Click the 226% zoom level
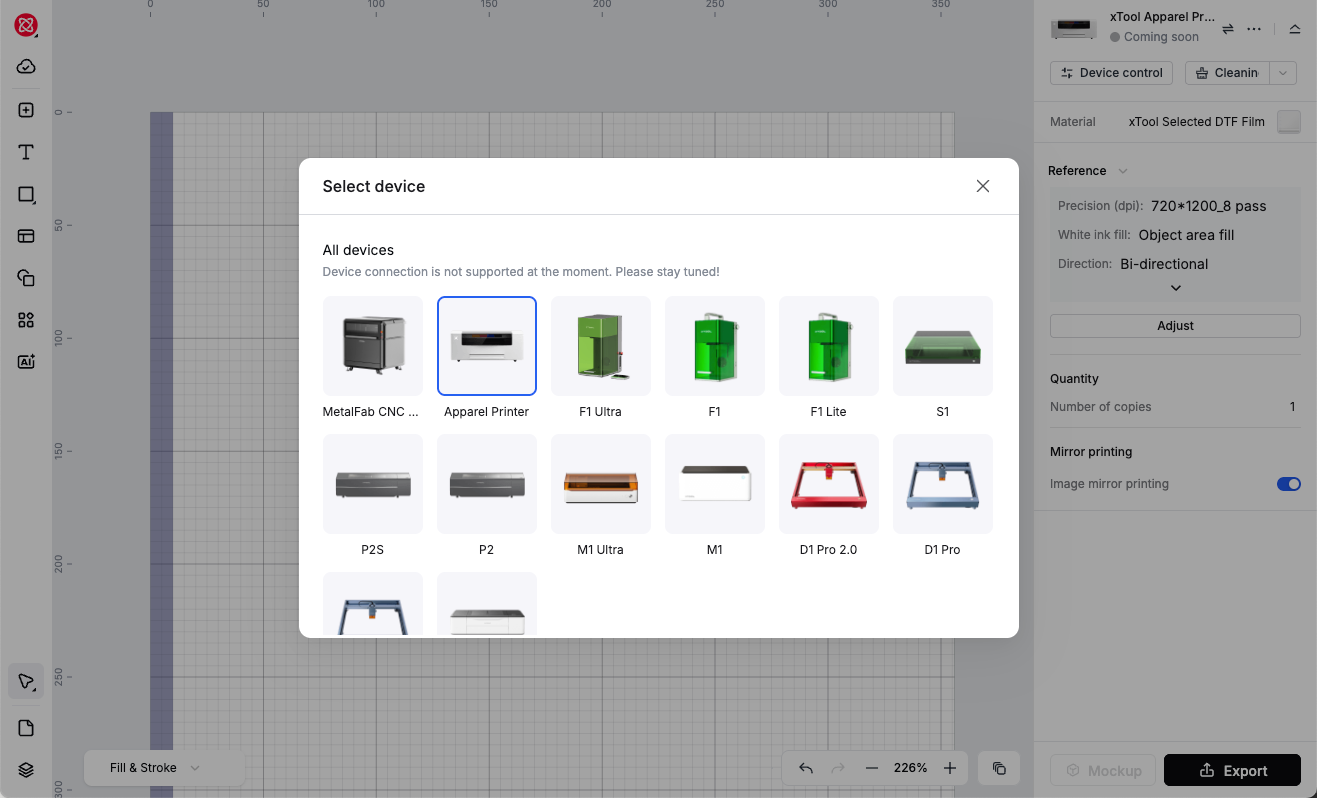Screen dimensions: 1317x798 [911, 768]
